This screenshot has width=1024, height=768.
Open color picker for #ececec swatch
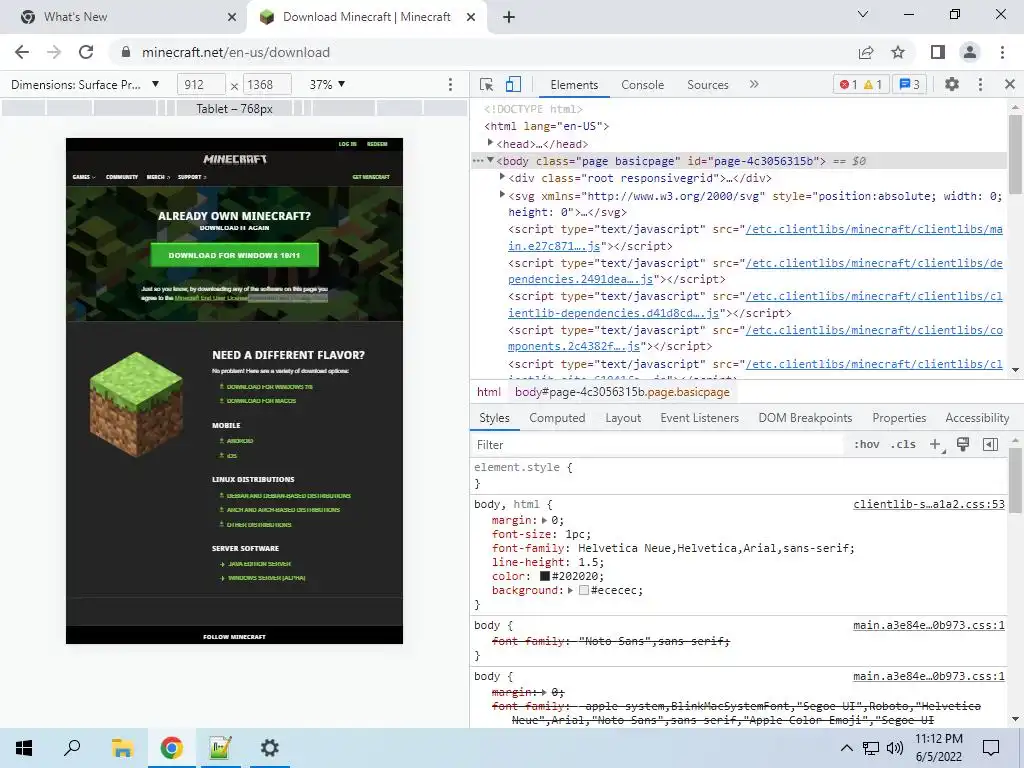584,590
